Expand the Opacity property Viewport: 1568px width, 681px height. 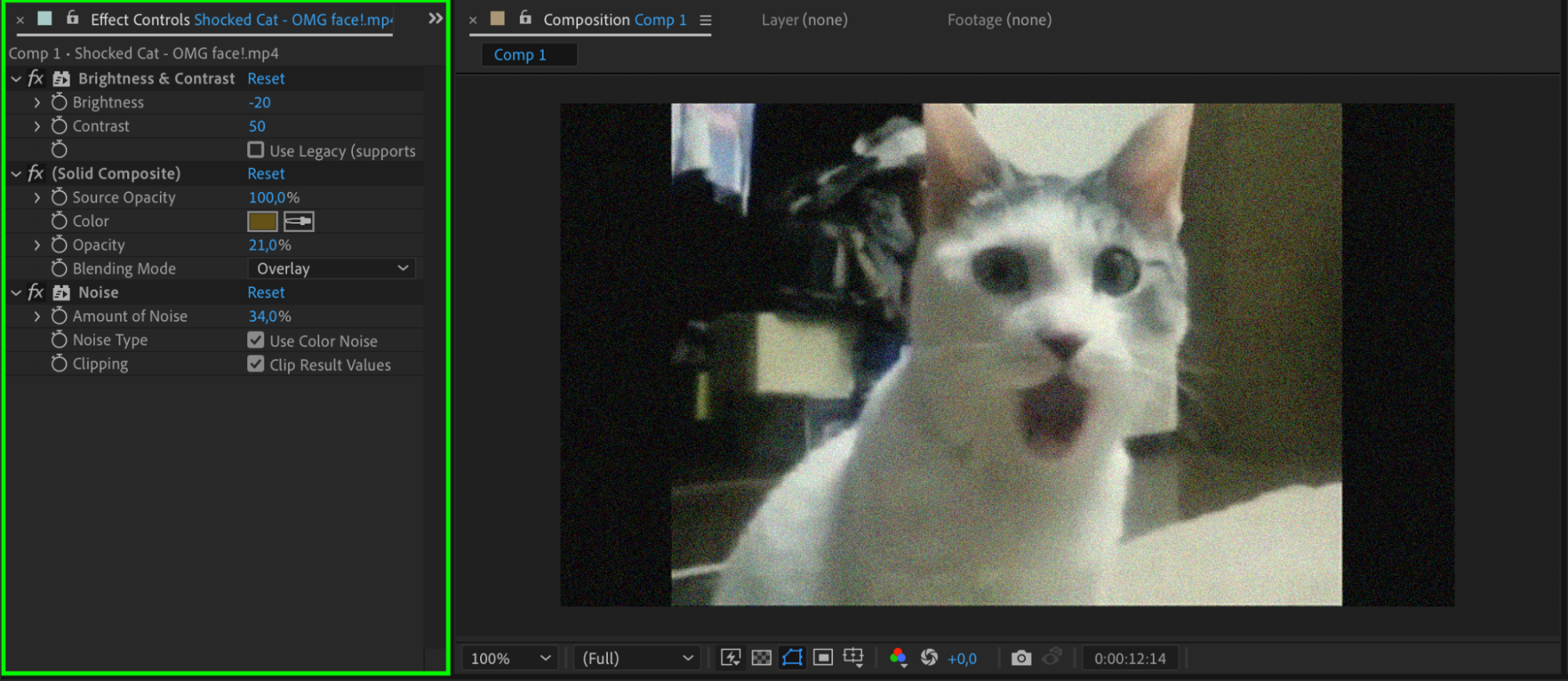coord(37,245)
